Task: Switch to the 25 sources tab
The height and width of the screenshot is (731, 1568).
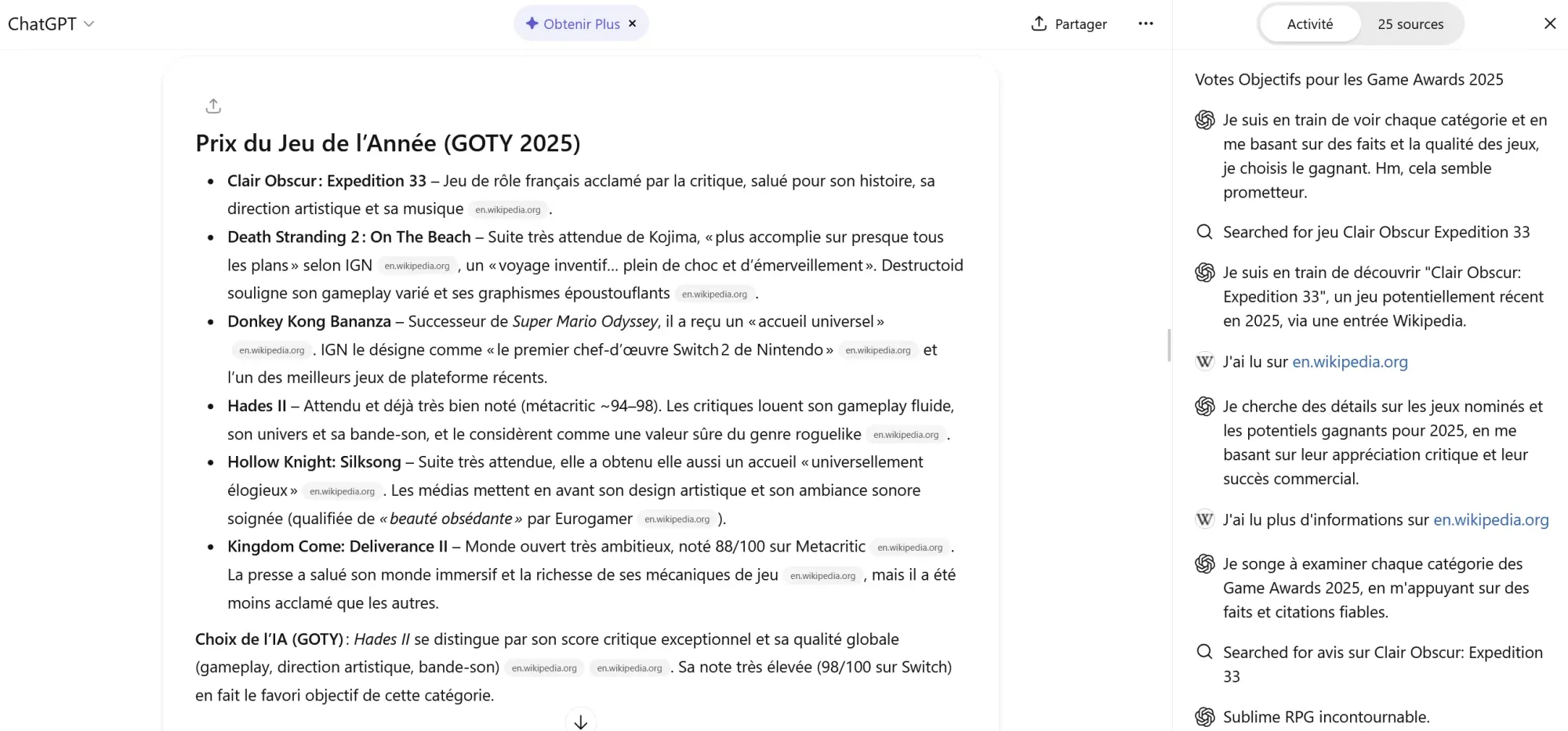Action: [x=1410, y=24]
